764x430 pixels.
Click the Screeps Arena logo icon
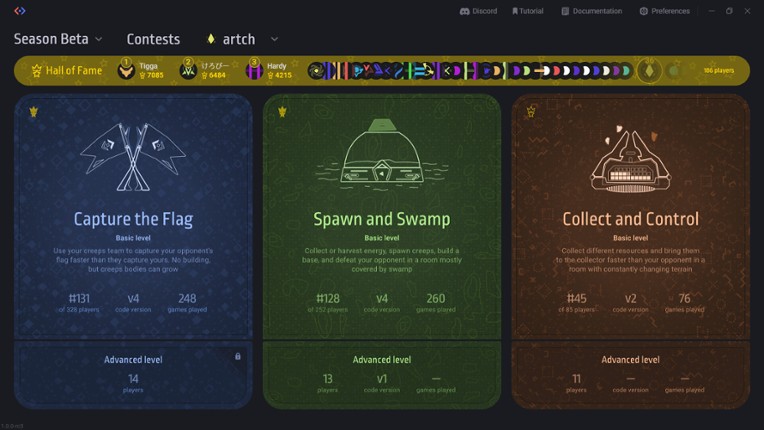pos(20,11)
